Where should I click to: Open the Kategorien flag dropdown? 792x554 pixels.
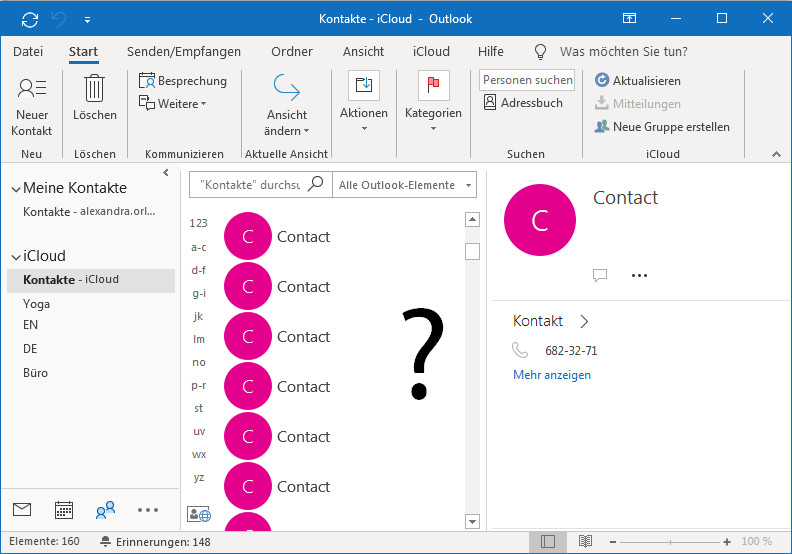click(x=433, y=102)
